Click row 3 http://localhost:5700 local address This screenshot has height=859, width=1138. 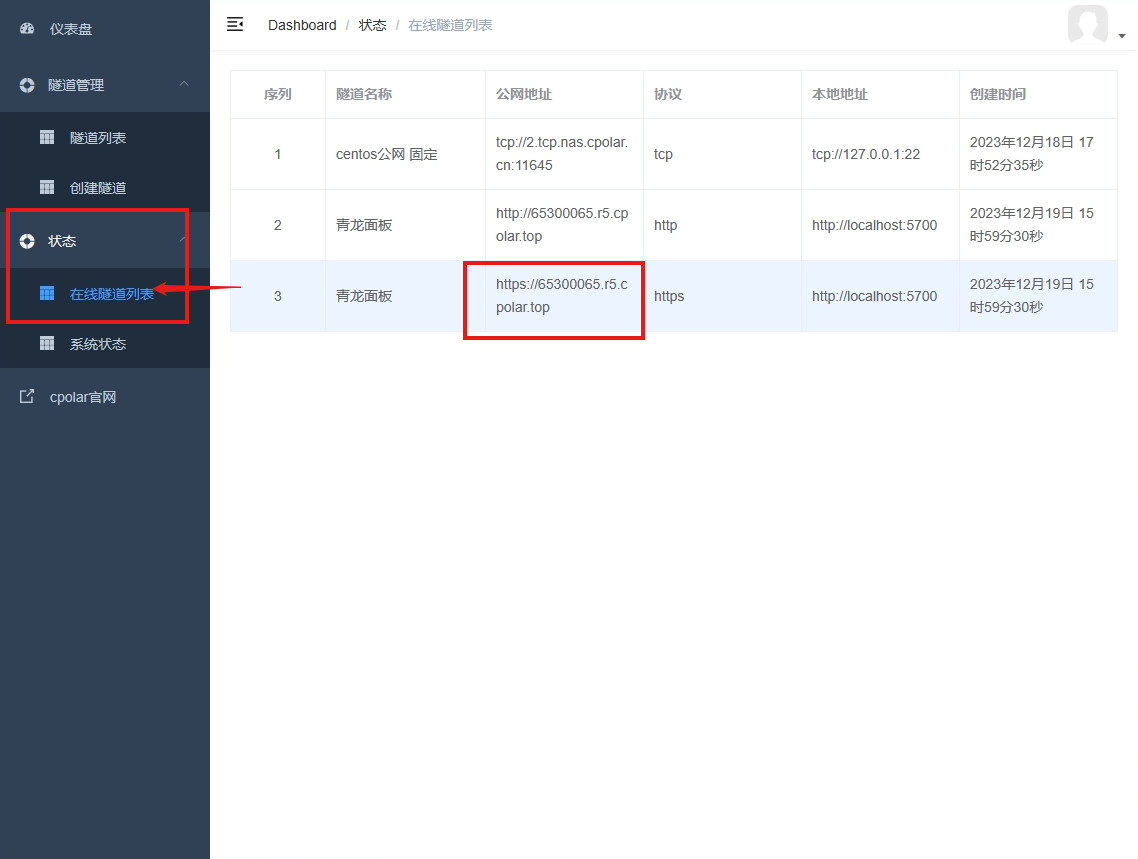pos(880,296)
